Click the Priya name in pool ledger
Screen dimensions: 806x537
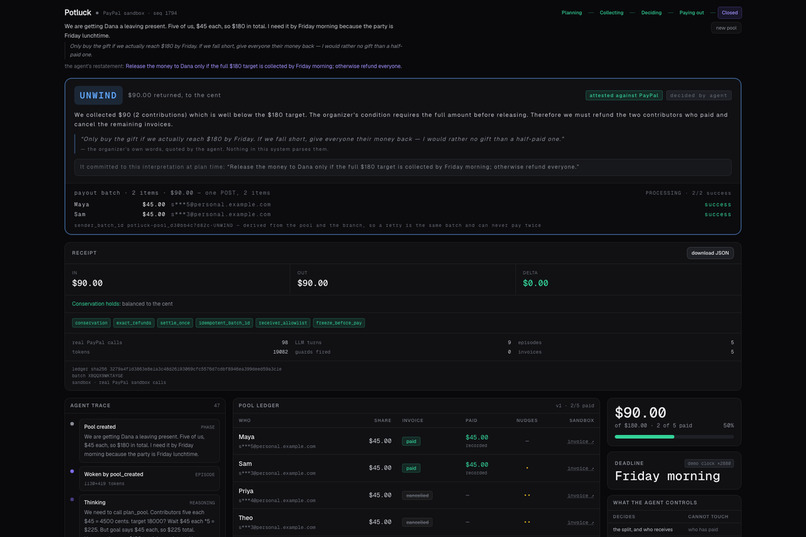(x=246, y=491)
